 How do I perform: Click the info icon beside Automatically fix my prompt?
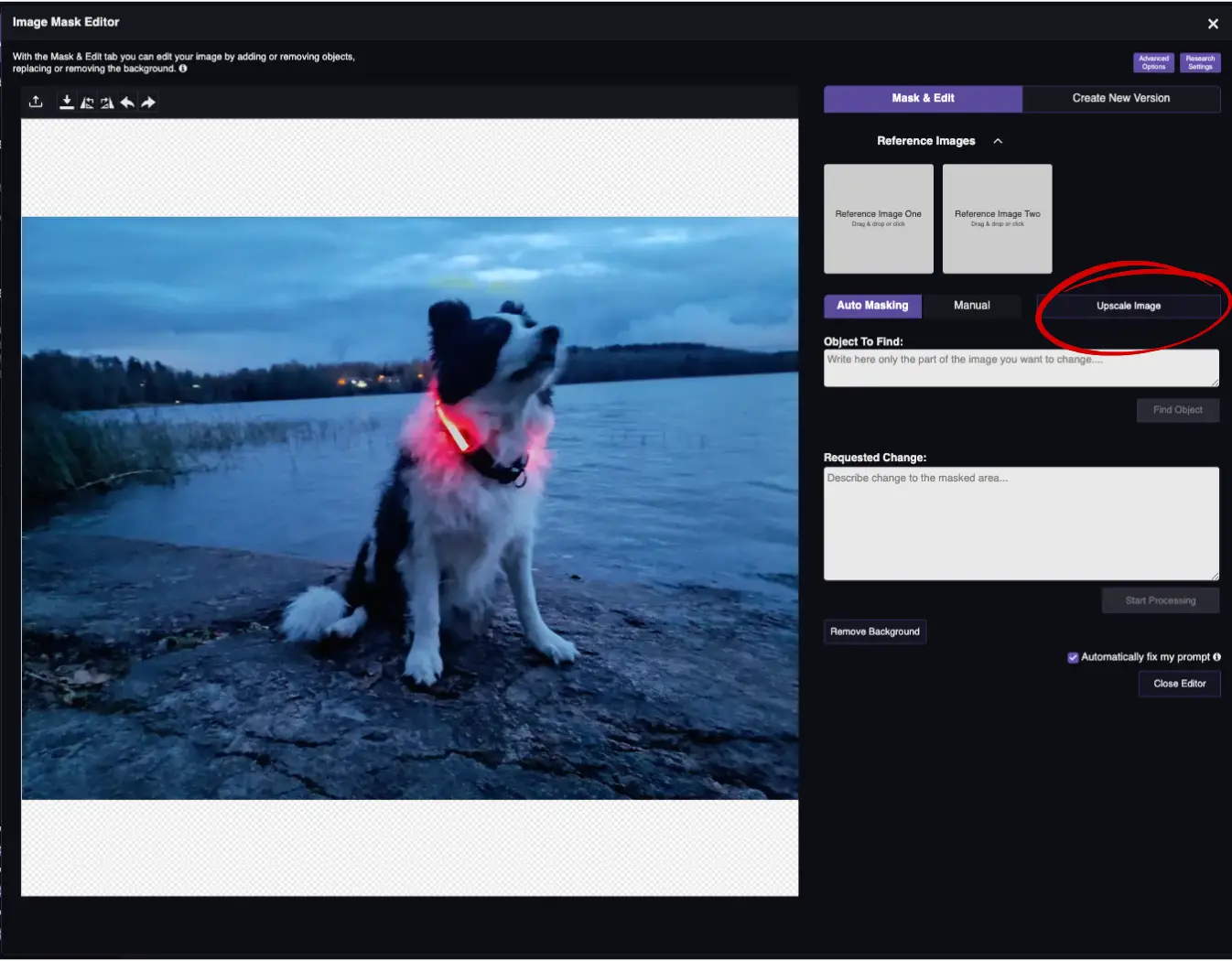click(1217, 657)
